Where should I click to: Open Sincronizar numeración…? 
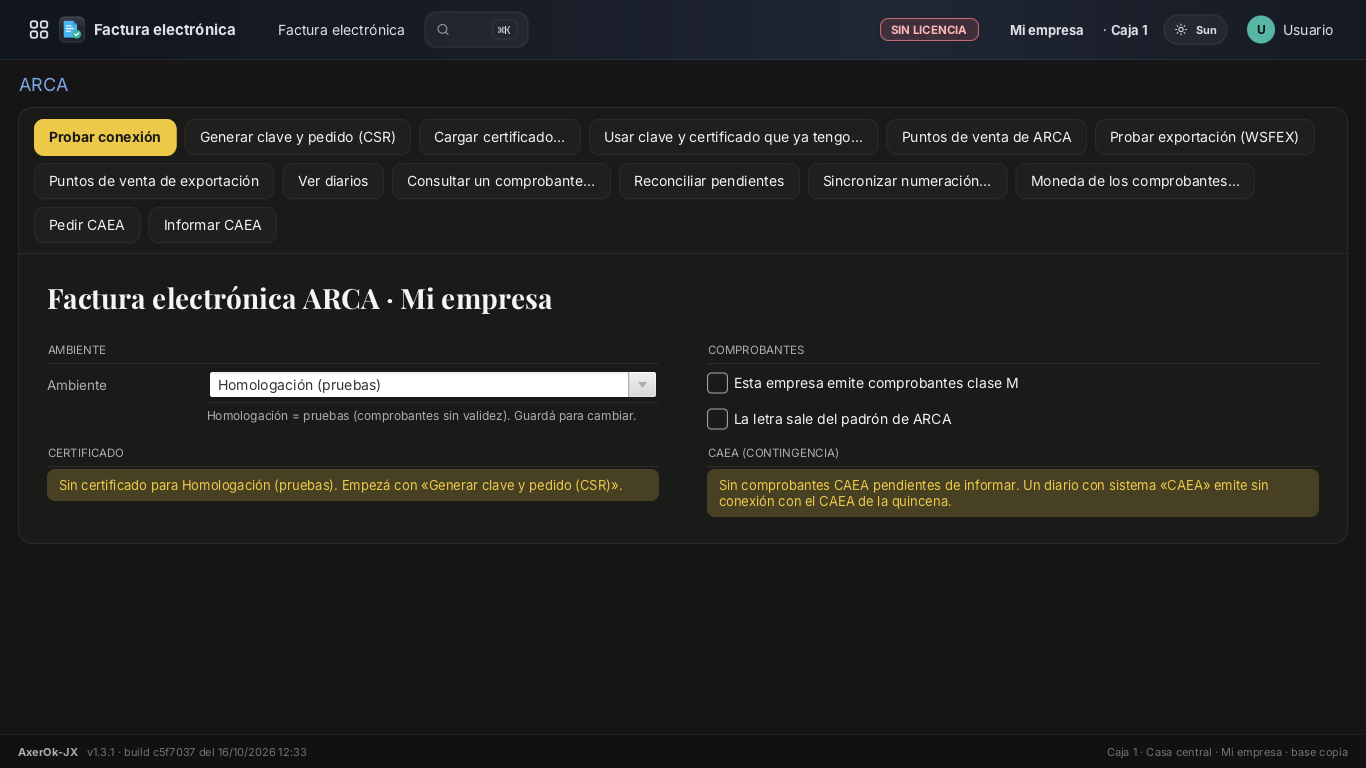click(907, 181)
